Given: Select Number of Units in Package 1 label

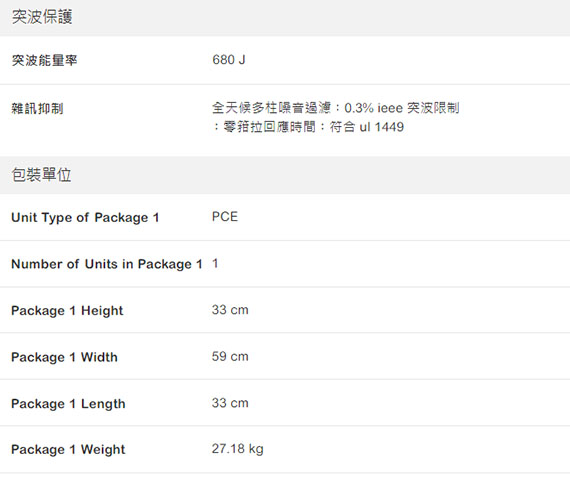Looking at the screenshot, I should (x=107, y=264).
